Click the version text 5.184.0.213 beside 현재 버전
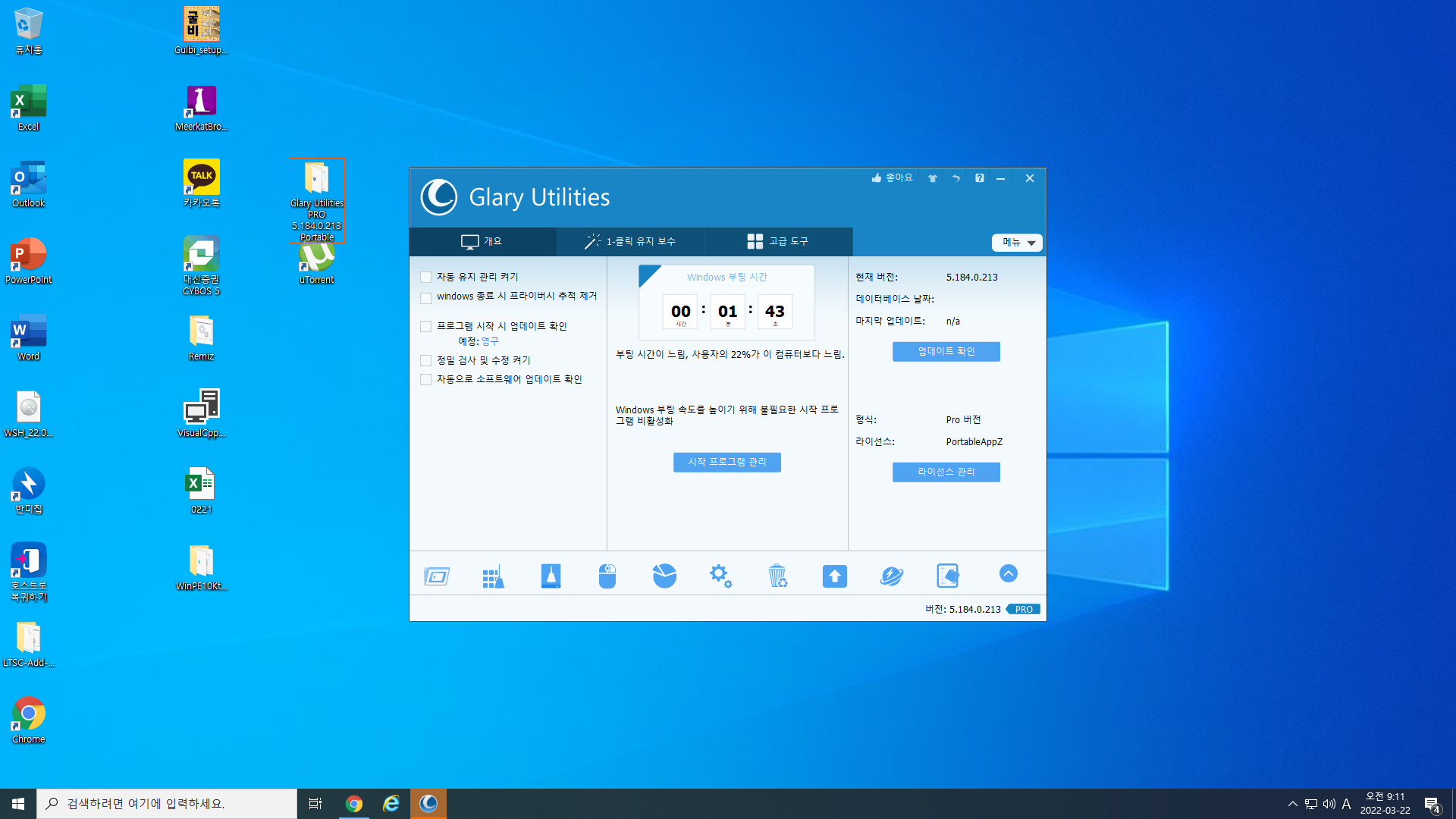The width and height of the screenshot is (1456, 819). [972, 278]
